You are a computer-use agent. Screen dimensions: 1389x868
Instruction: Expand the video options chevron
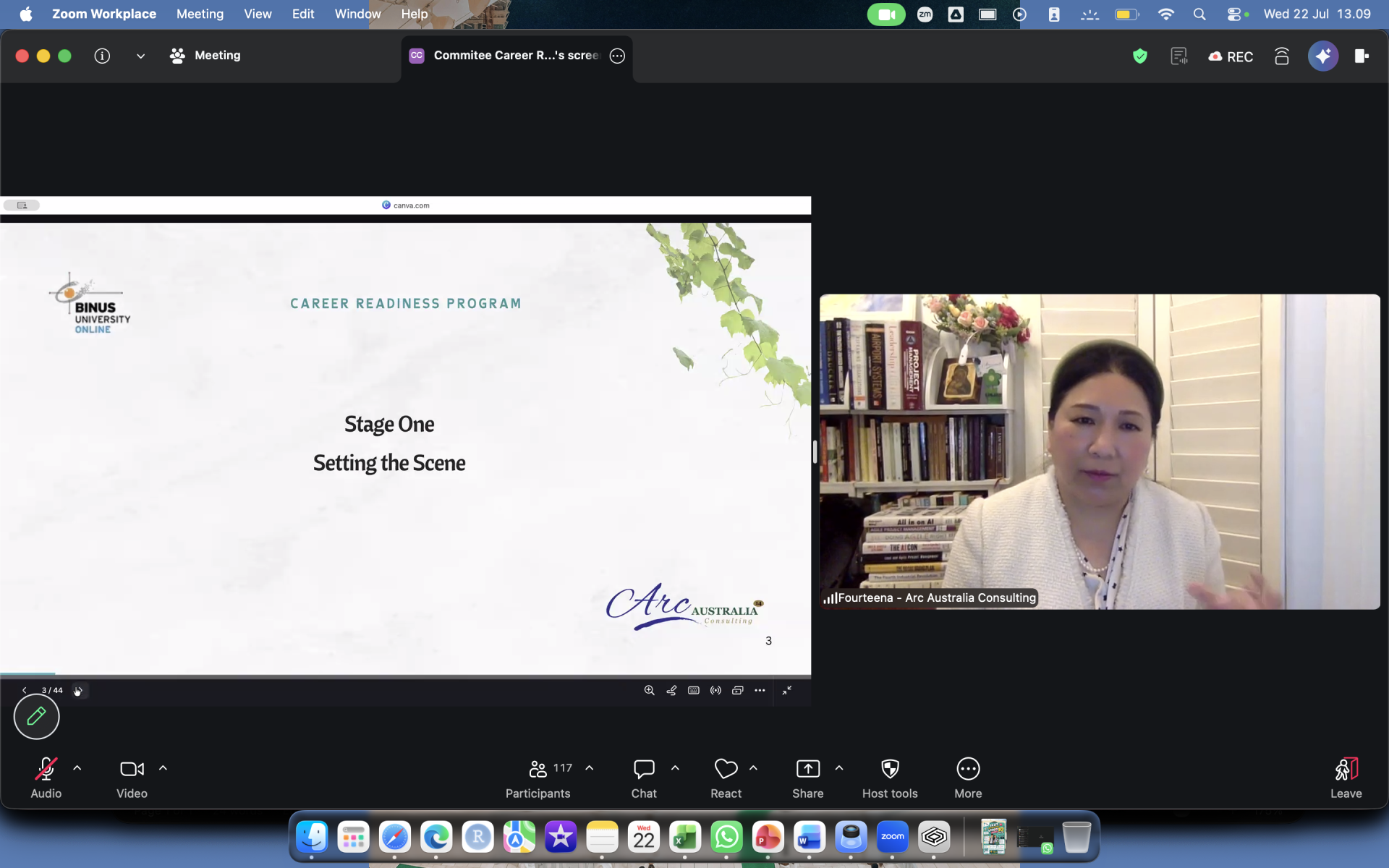(163, 768)
